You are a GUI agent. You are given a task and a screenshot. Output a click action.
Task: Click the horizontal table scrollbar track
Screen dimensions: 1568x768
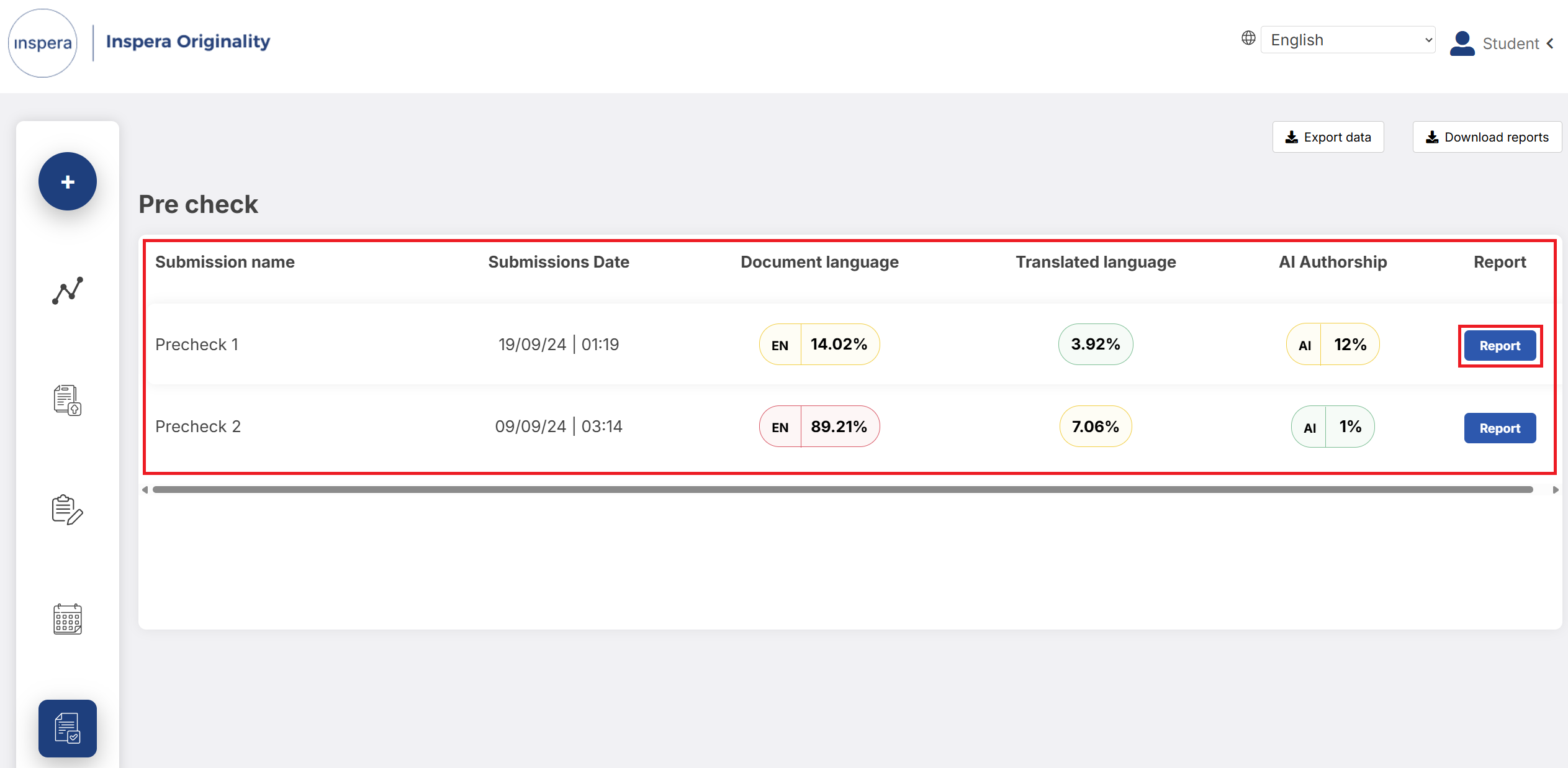[x=842, y=490]
